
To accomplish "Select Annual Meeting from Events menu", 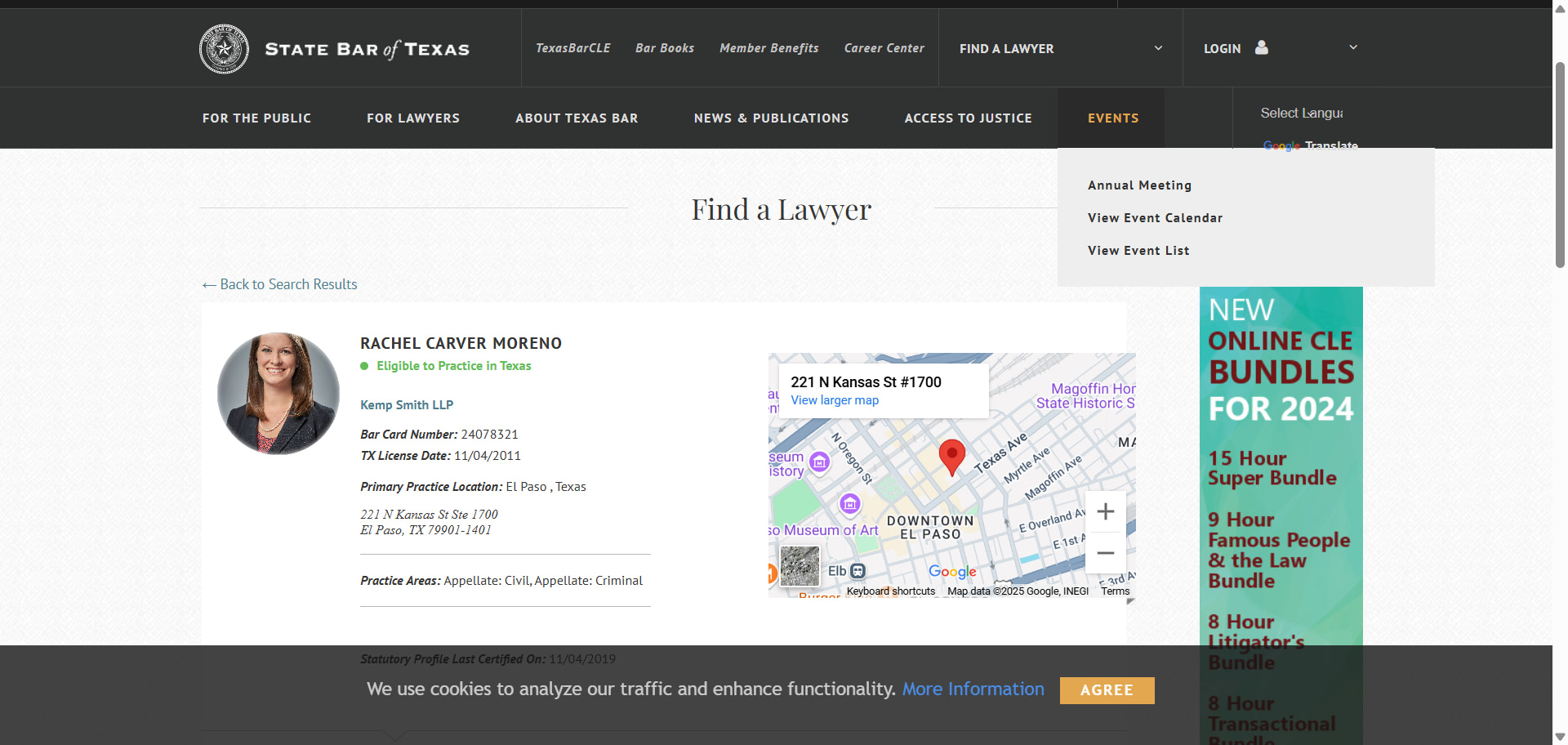I will (x=1140, y=185).
